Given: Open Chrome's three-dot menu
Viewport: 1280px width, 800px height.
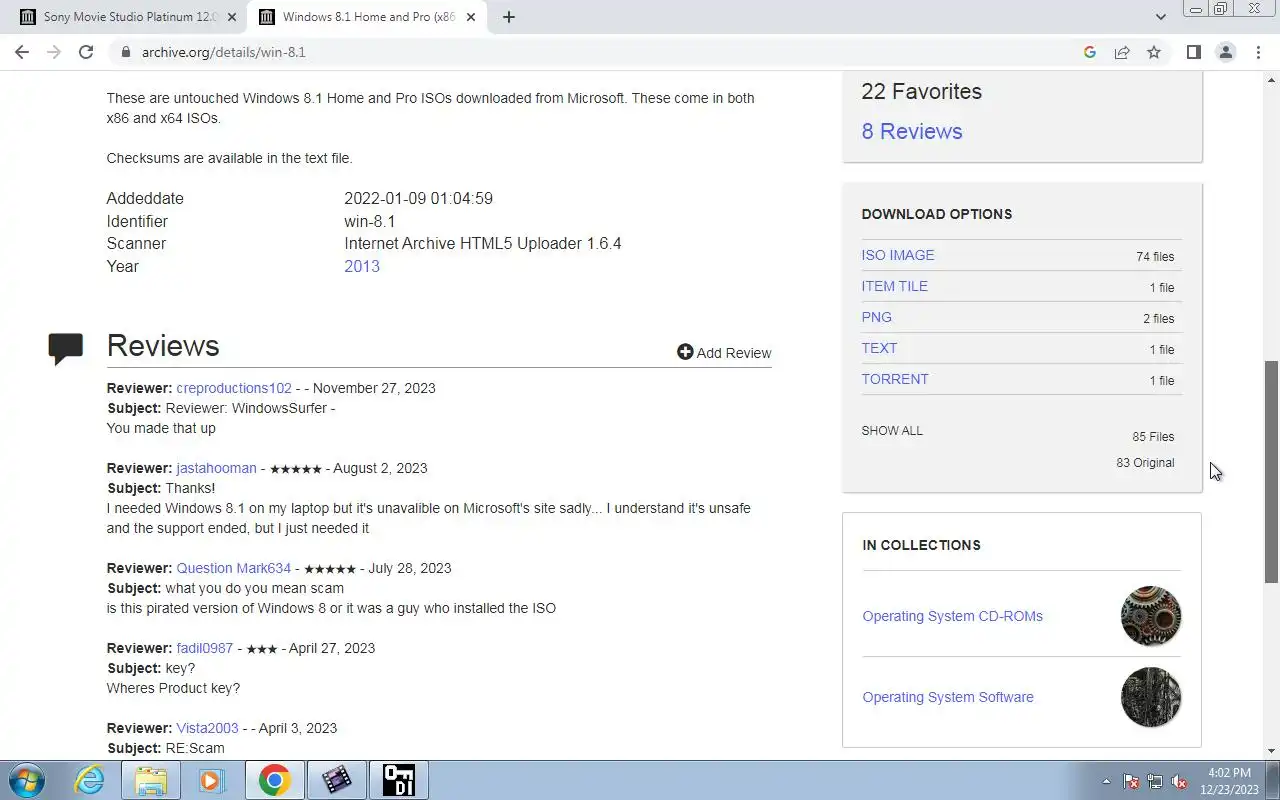Looking at the screenshot, I should click(1258, 52).
